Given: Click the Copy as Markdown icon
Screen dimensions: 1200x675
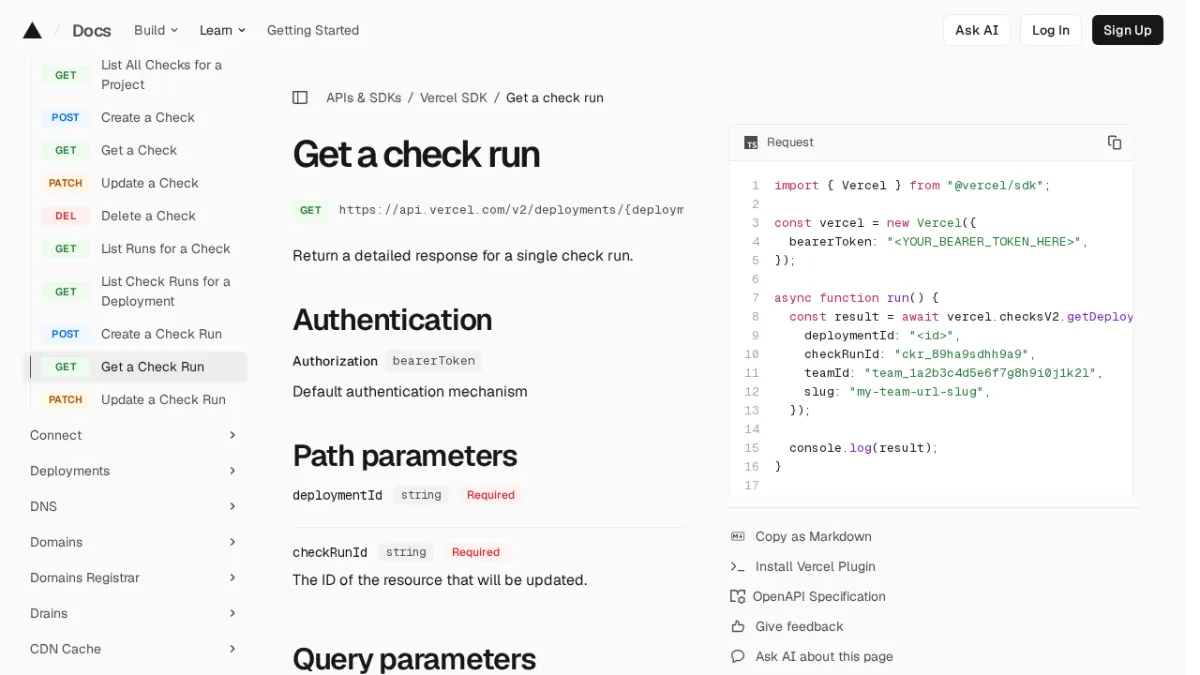Looking at the screenshot, I should [x=738, y=537].
